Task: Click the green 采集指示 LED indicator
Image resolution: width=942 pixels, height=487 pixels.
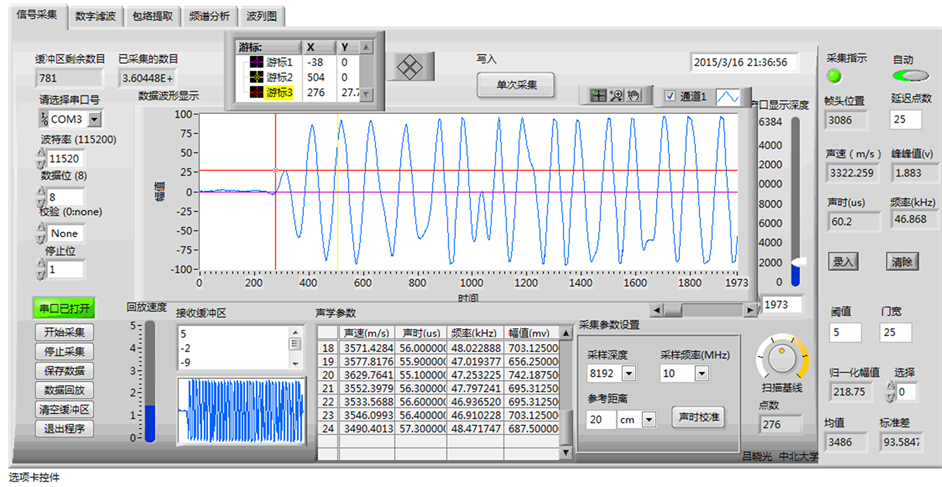Action: pos(835,76)
